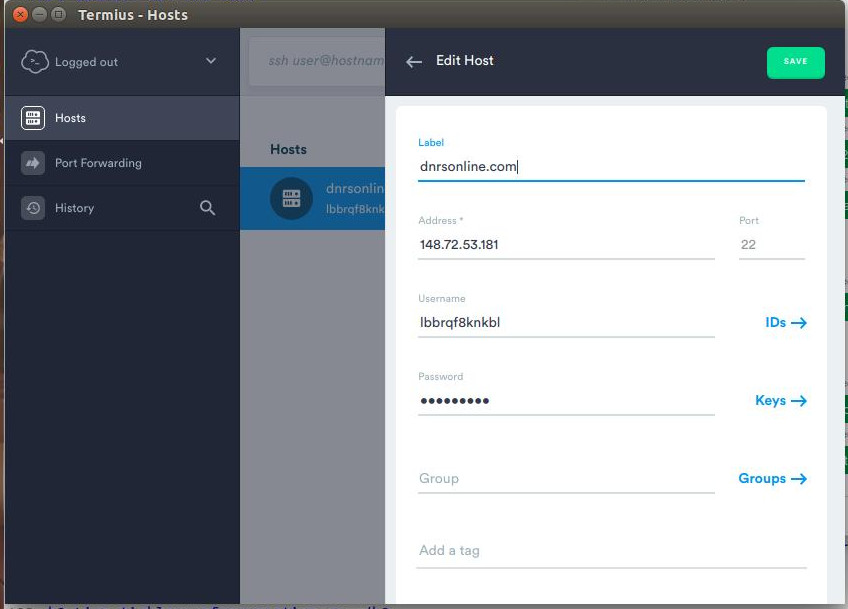Save the host with the SAVE button

point(796,62)
